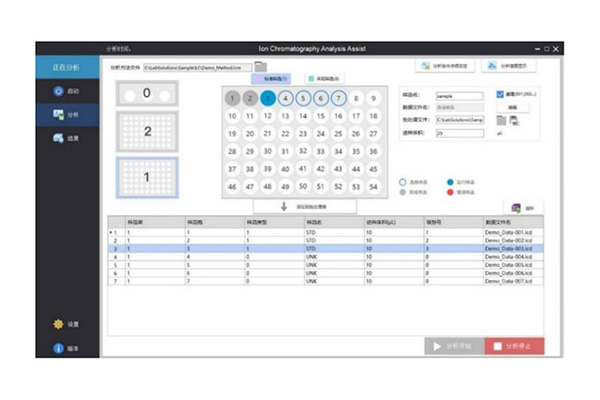Screen dimensions: 600x400
Task: Open the Results section in the sidebar
Action: (67, 138)
